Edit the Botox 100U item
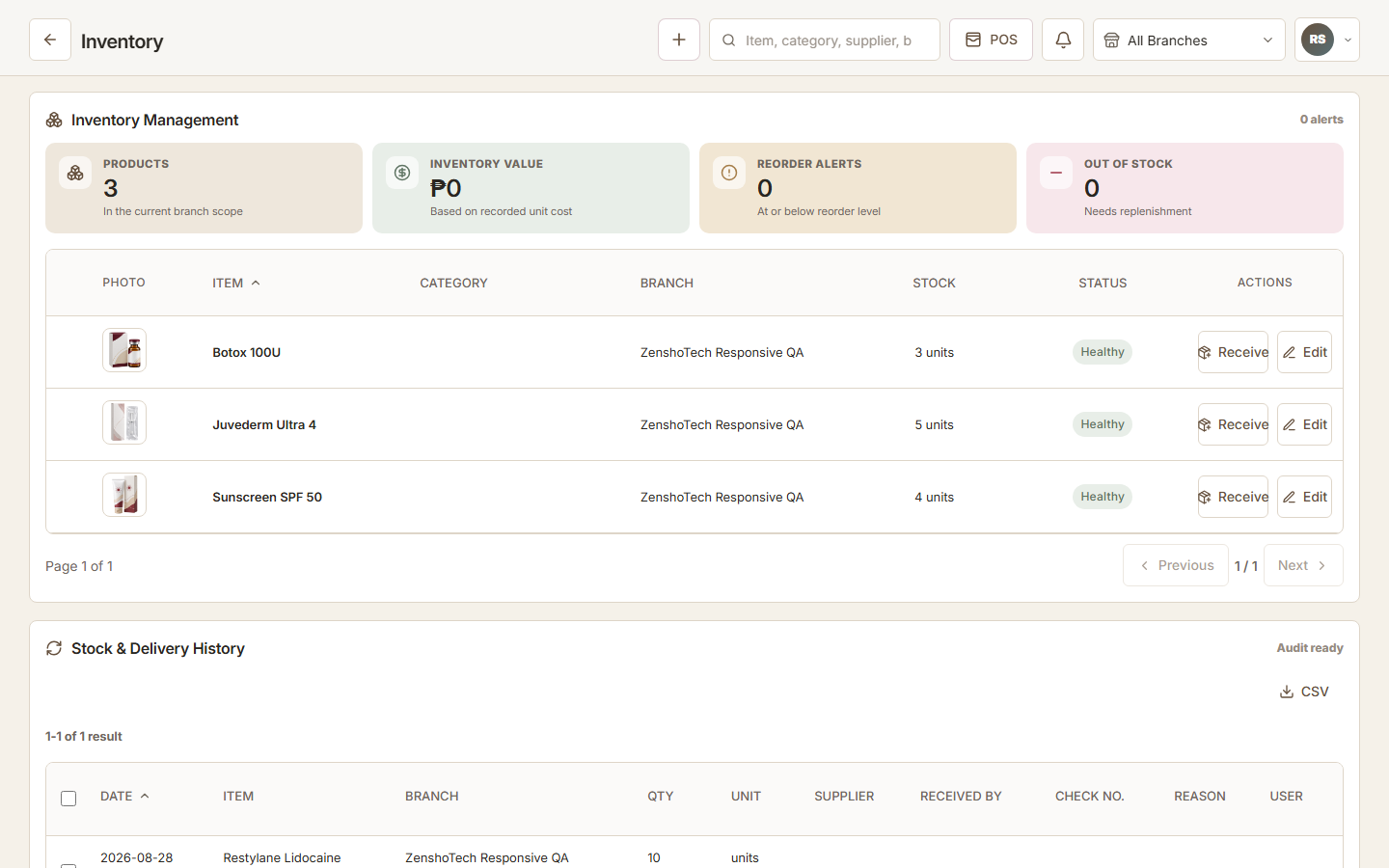 1304,352
